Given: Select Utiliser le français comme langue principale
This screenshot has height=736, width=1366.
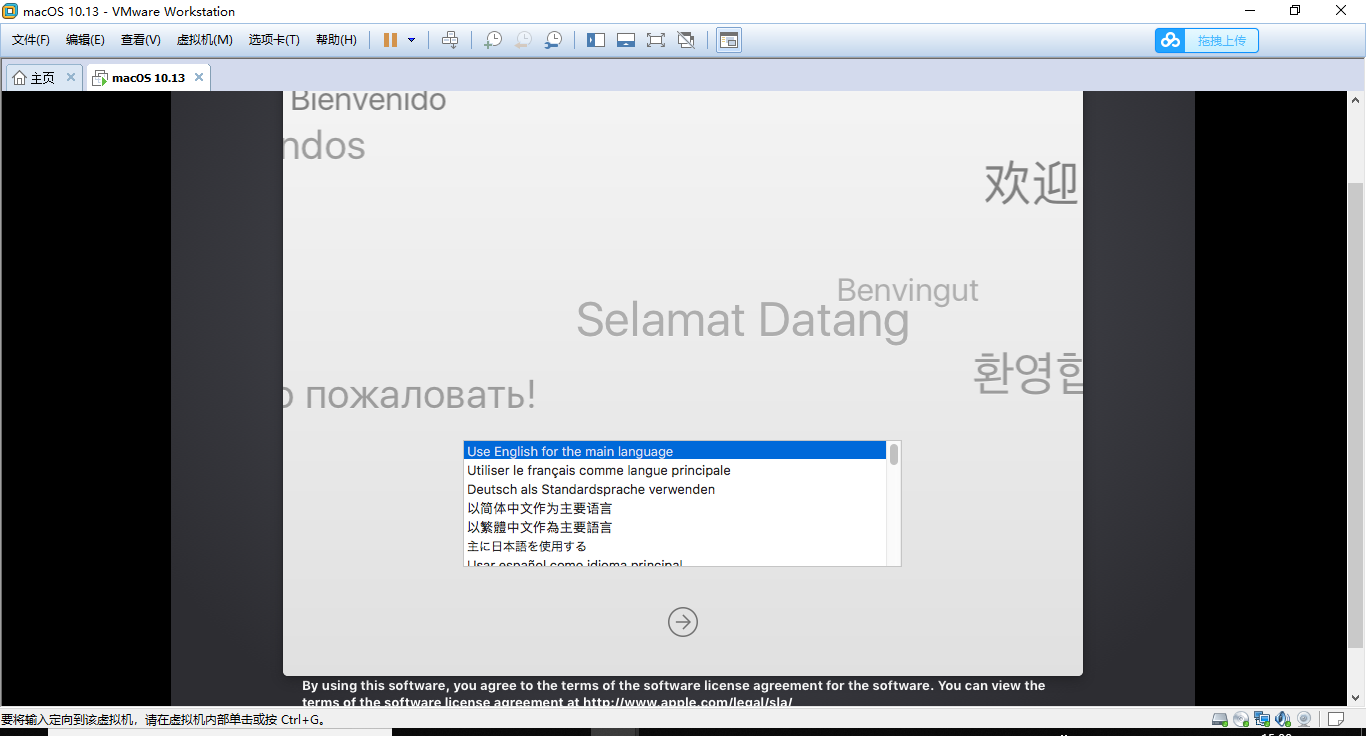Looking at the screenshot, I should pos(675,471).
